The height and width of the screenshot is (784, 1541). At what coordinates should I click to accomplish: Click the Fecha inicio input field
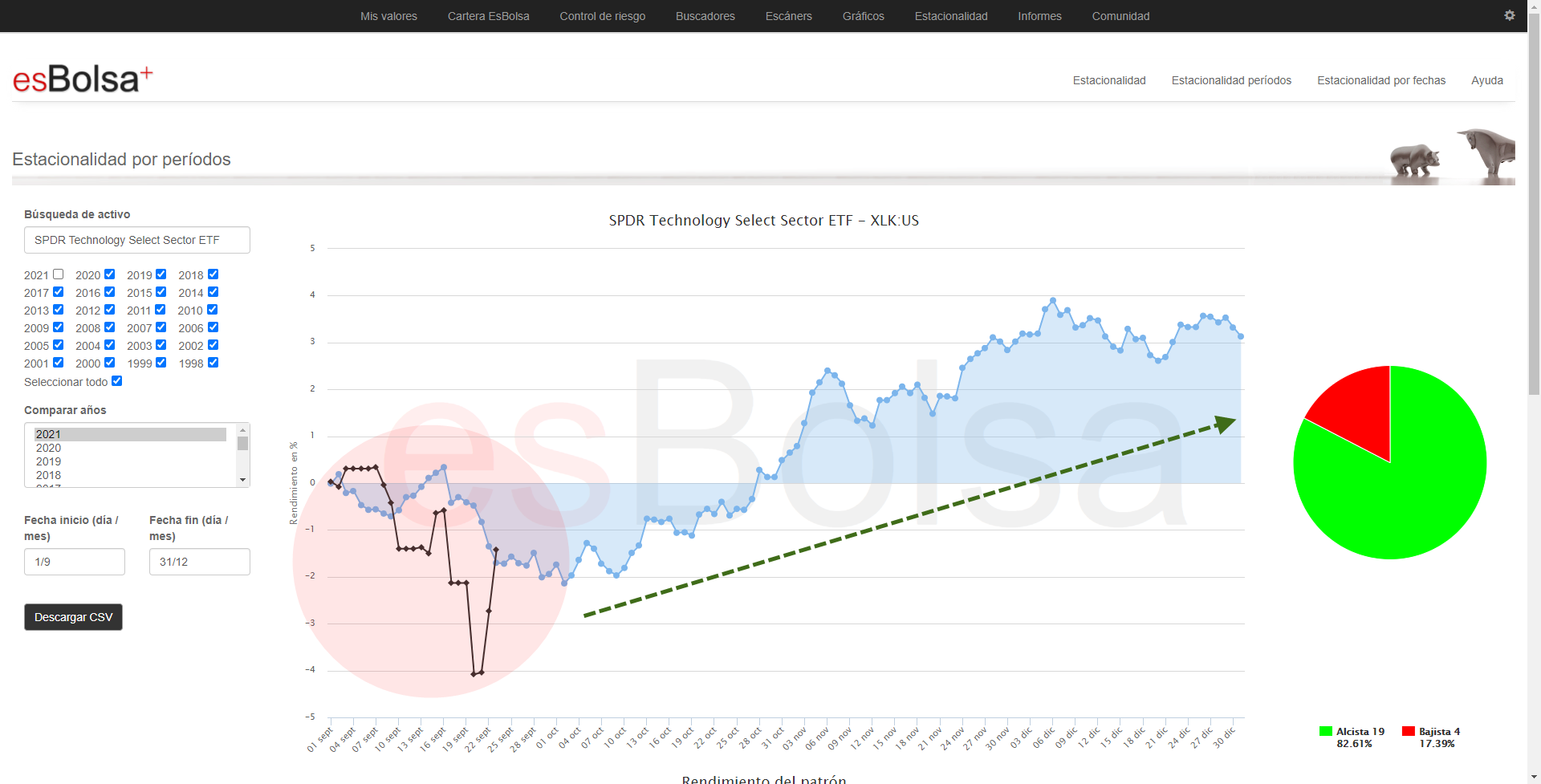pyautogui.click(x=75, y=562)
